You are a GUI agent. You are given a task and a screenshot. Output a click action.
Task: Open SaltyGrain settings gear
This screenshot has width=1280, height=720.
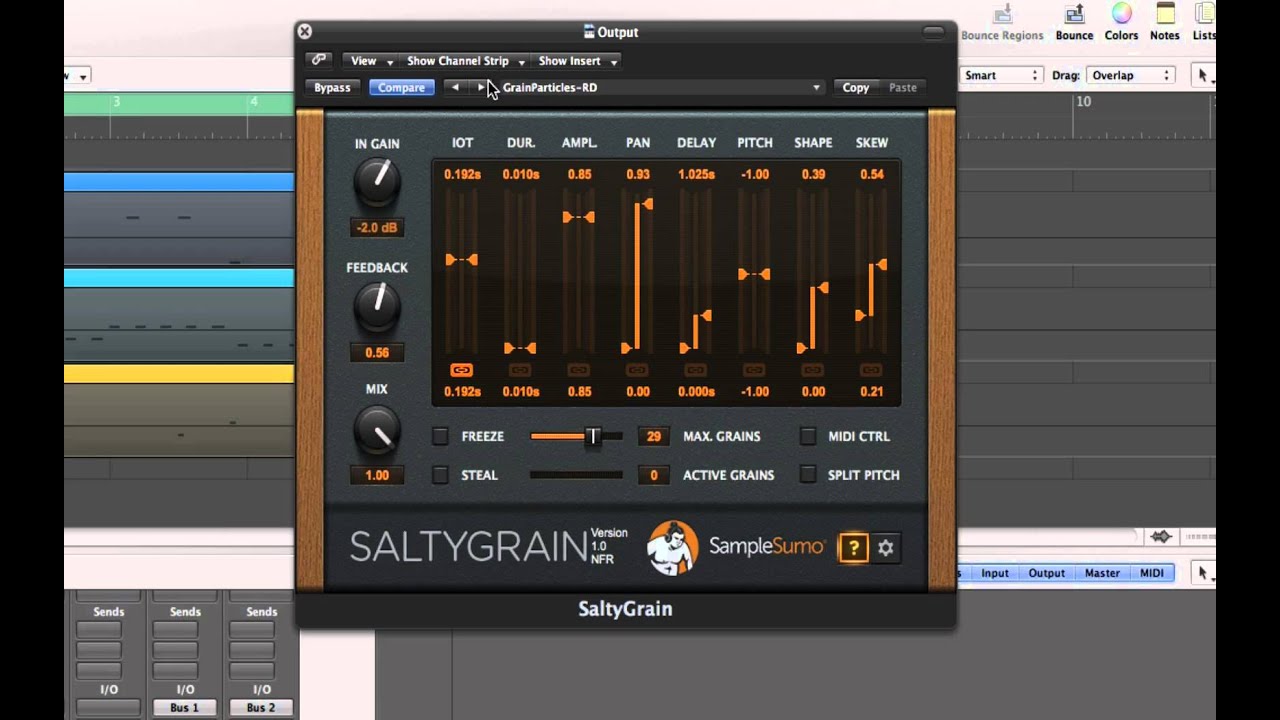click(885, 548)
